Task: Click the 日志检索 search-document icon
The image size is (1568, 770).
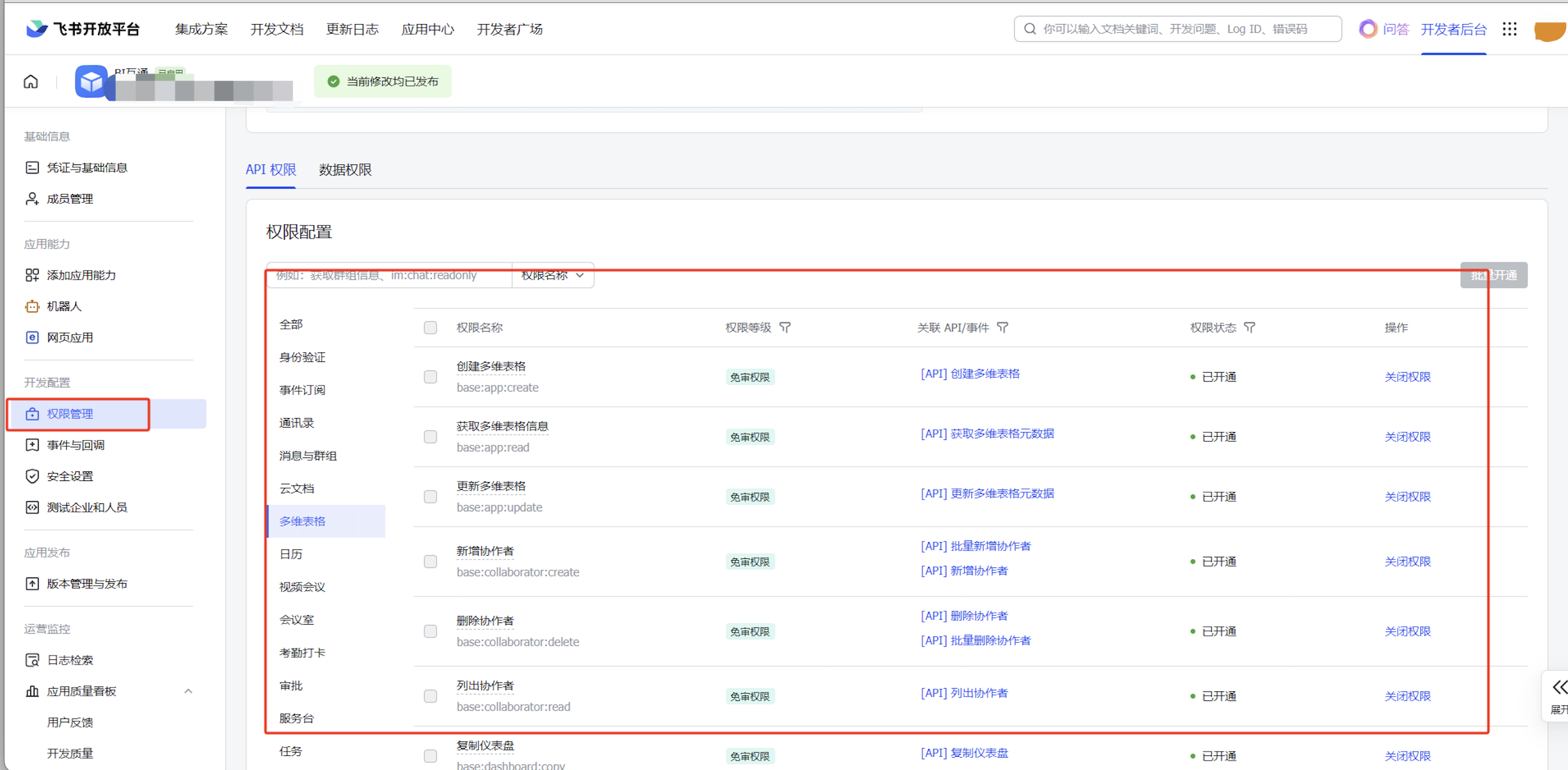Action: 32,660
